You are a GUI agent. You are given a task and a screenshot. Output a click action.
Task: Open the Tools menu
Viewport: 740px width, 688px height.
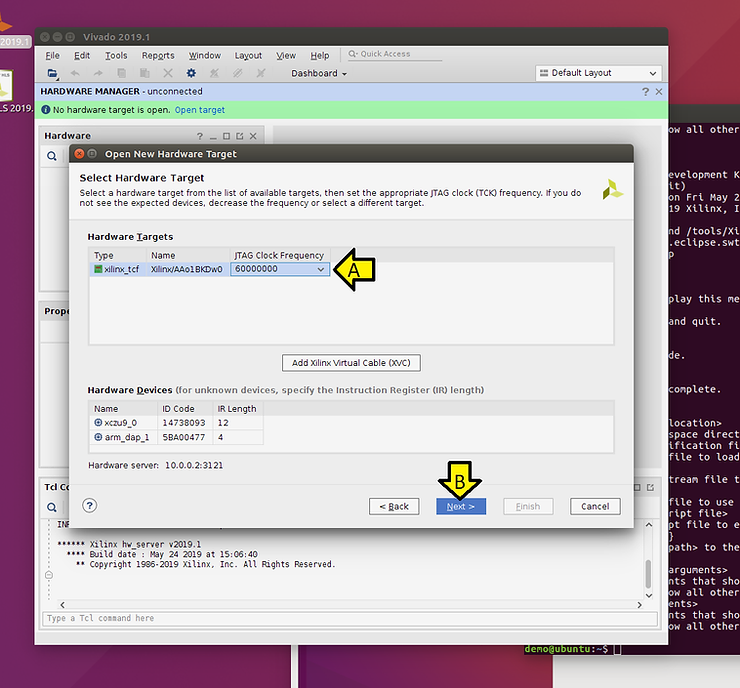[x=116, y=55]
